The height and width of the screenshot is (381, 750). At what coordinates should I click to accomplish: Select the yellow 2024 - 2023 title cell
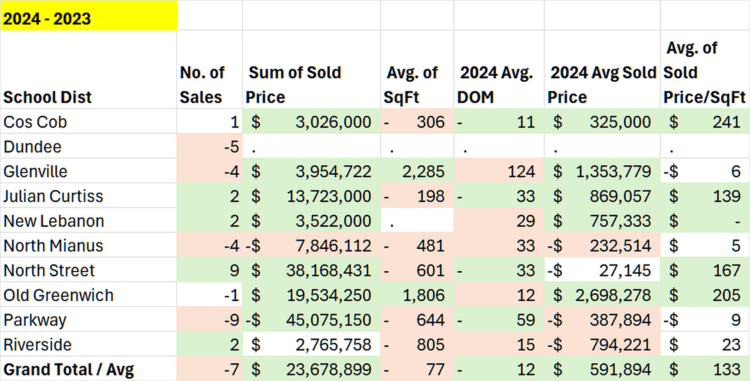click(88, 15)
